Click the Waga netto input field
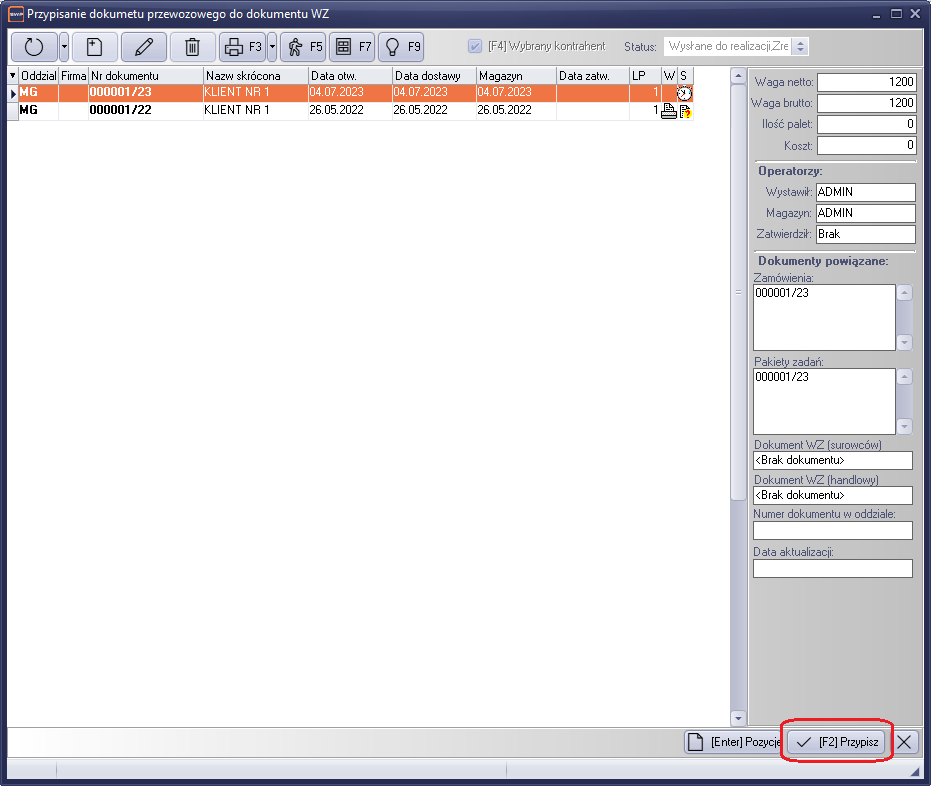 [867, 82]
